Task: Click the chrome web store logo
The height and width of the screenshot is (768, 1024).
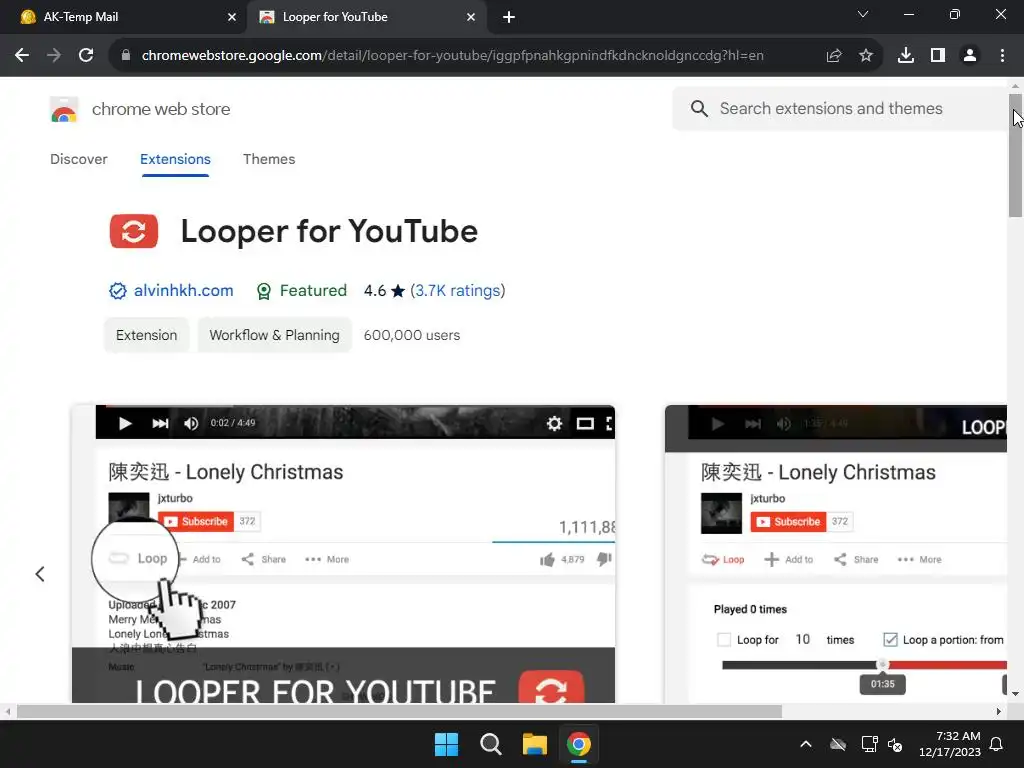Action: (x=64, y=109)
